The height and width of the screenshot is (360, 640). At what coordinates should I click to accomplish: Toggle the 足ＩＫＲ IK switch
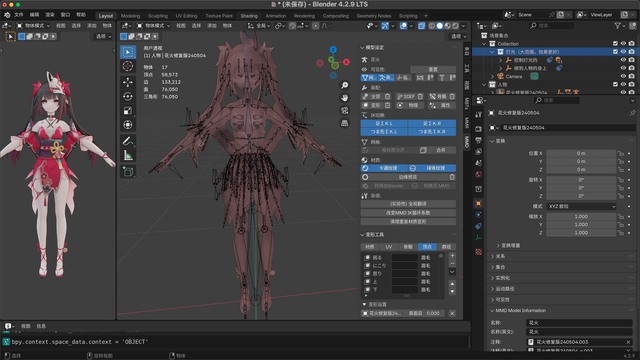pyautogui.click(x=432, y=123)
